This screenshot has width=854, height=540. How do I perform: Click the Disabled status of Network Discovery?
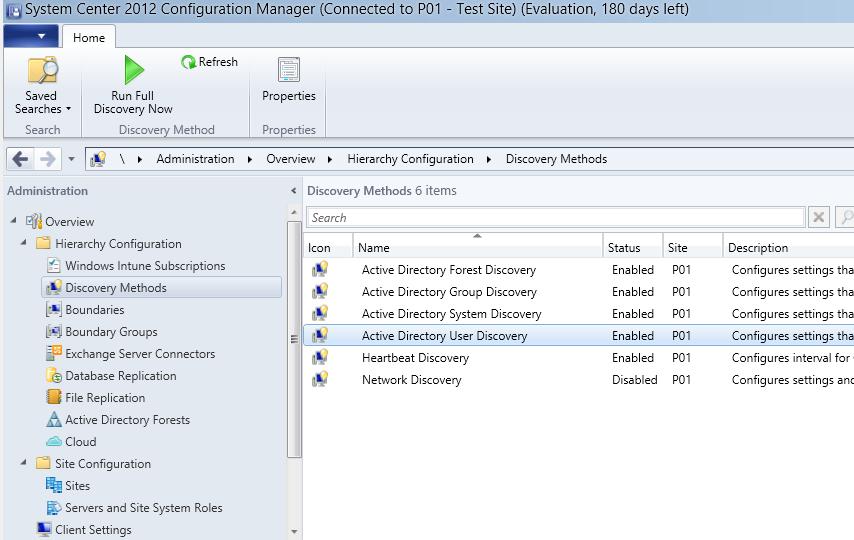coord(635,380)
